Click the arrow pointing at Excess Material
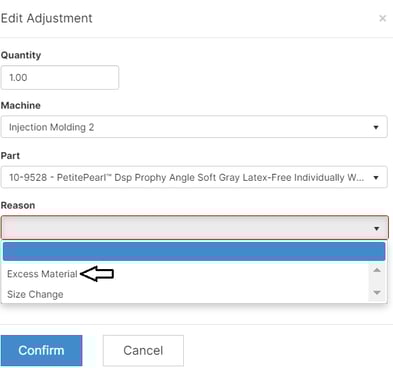Image resolution: width=393 pixels, height=371 pixels. (97, 274)
